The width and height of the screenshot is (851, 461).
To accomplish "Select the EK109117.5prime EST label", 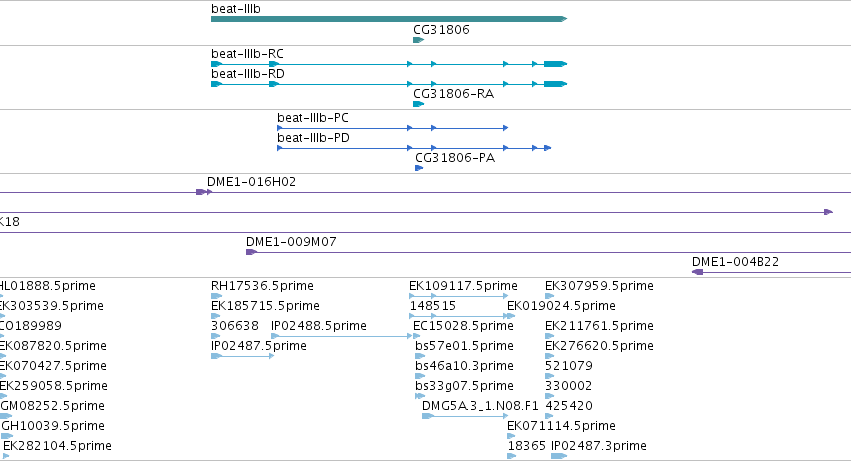I will tap(463, 286).
